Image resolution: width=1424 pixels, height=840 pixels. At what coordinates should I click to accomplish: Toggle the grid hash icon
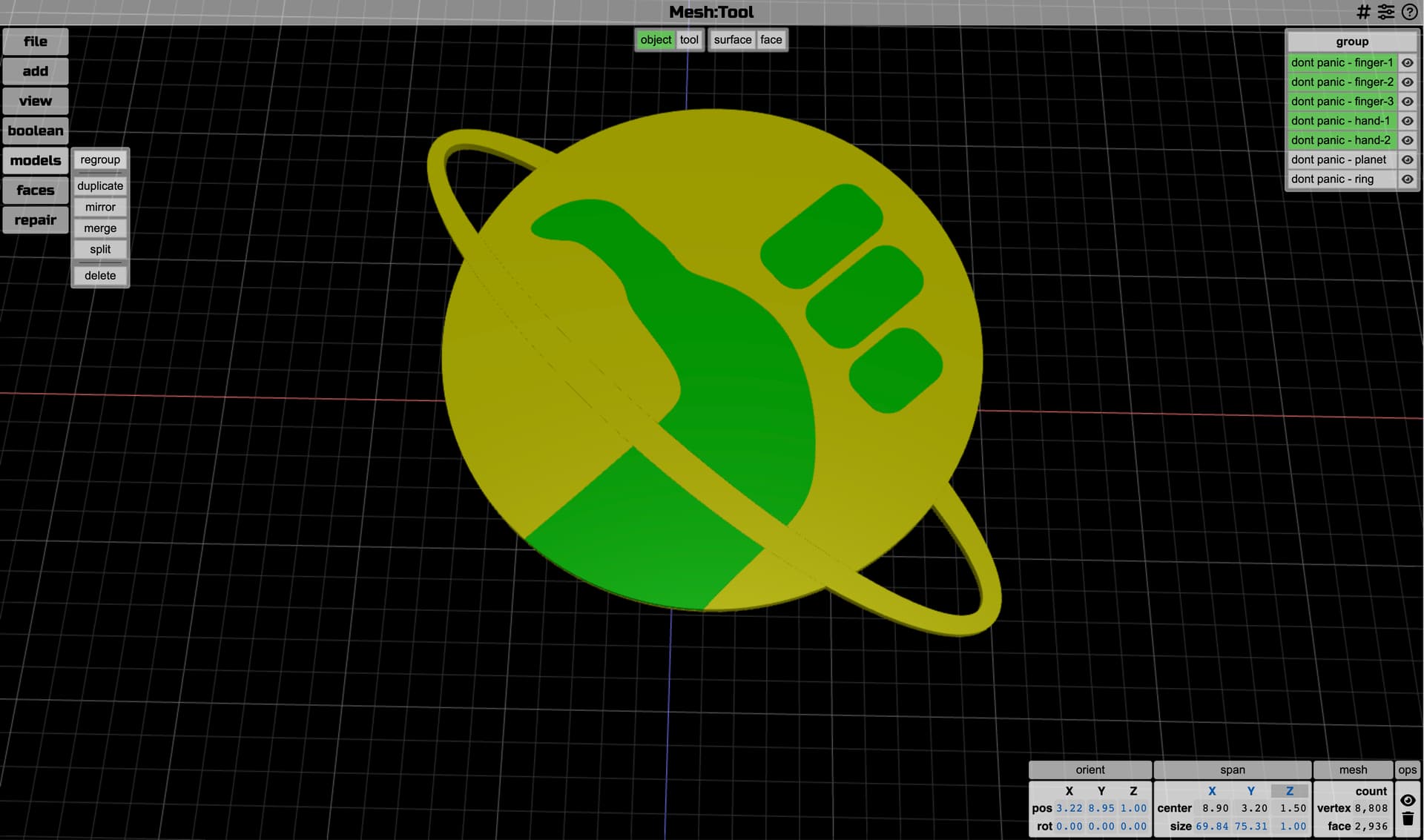coord(1363,12)
